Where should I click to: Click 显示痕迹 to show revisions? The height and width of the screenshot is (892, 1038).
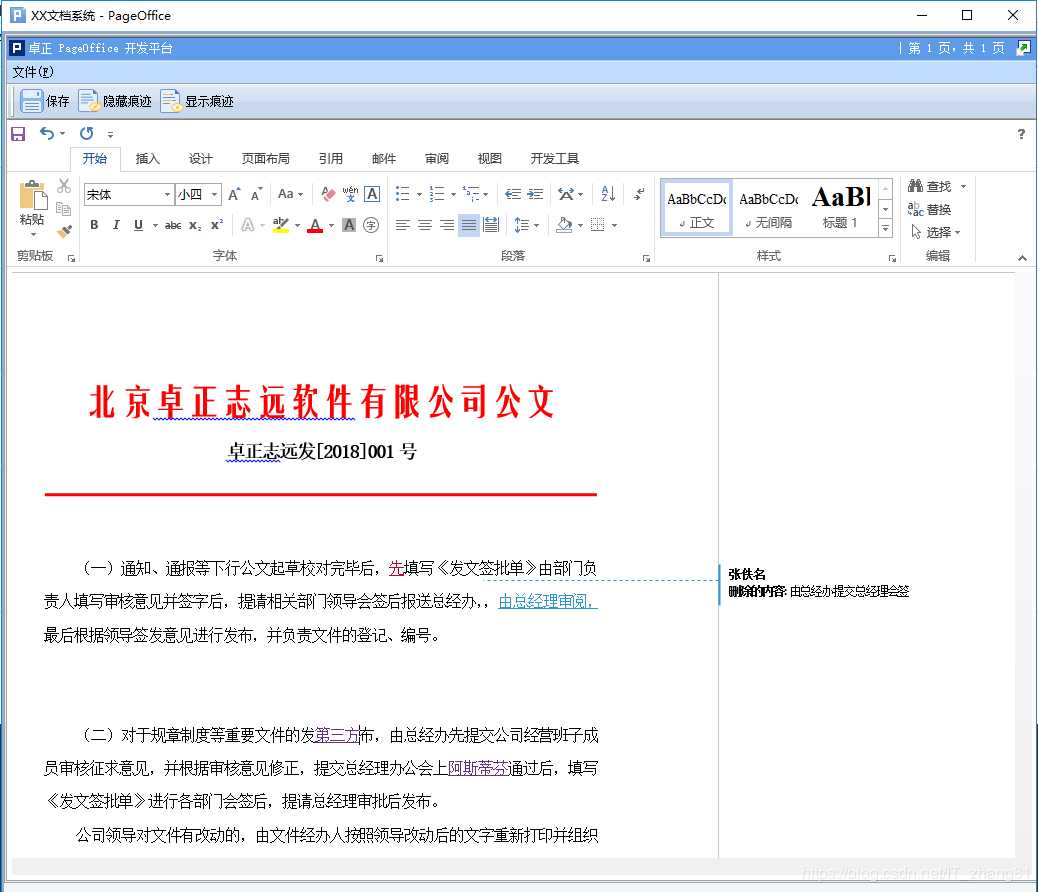pos(197,101)
